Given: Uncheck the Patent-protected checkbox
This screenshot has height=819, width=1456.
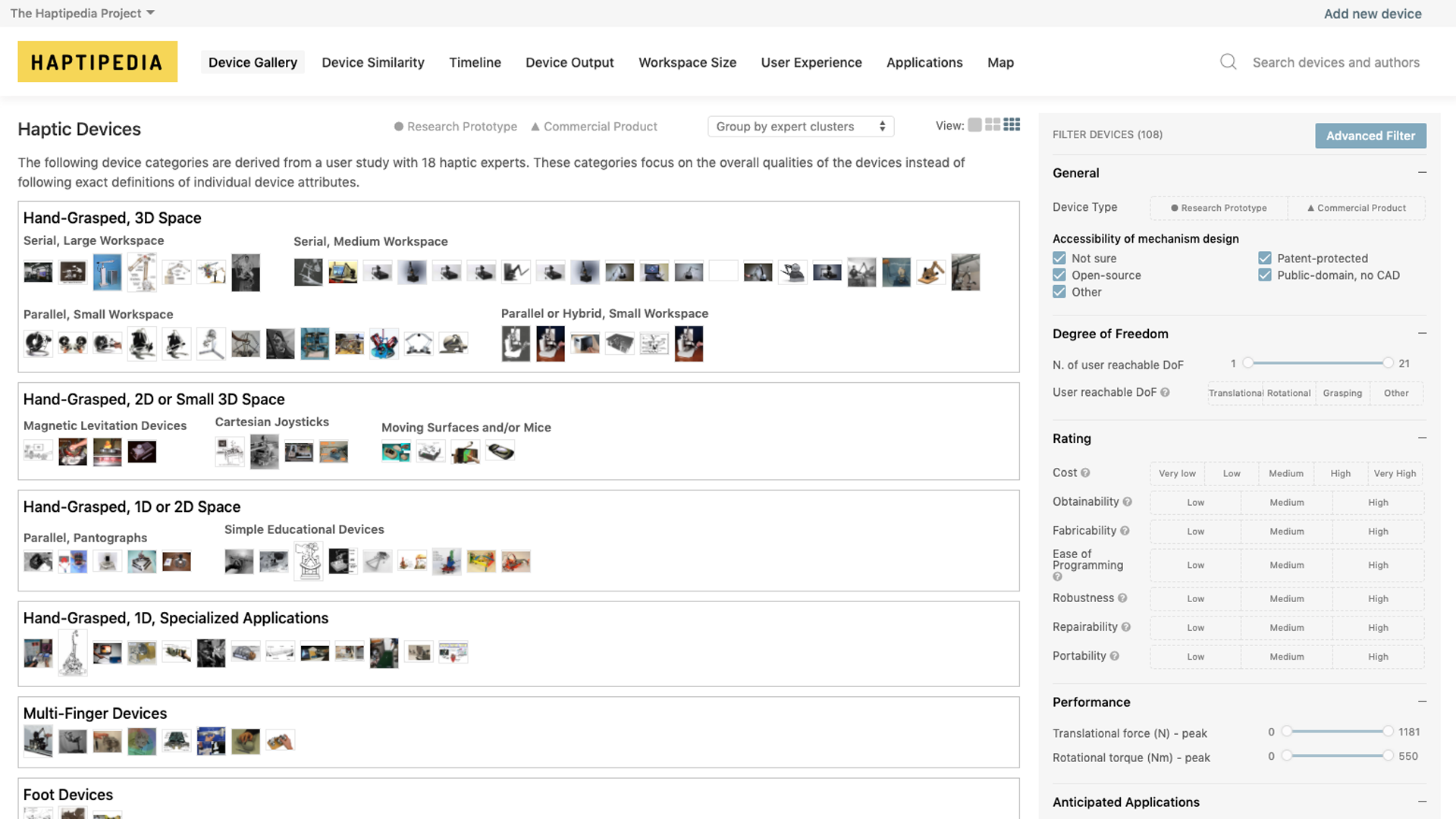Looking at the screenshot, I should 1264,259.
